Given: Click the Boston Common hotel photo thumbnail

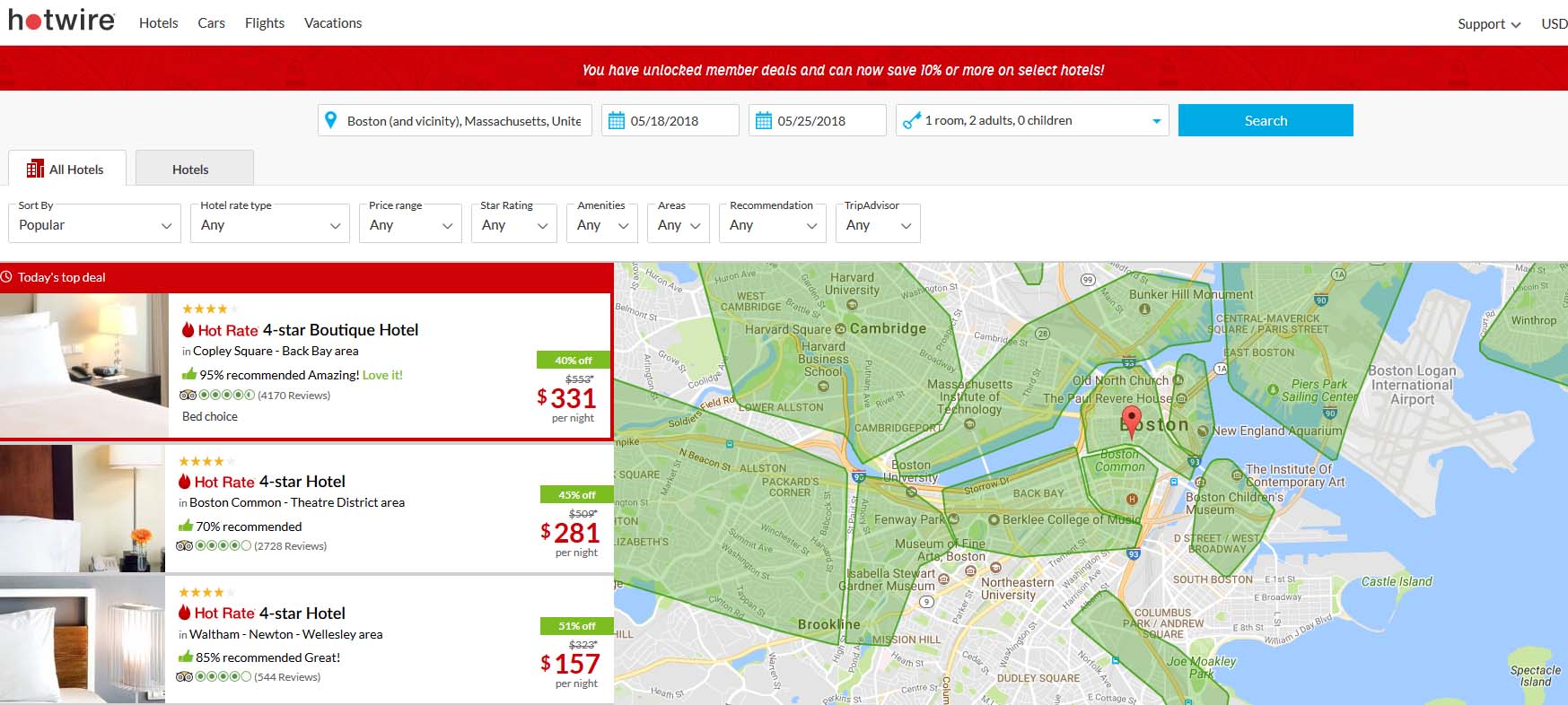Looking at the screenshot, I should point(83,509).
